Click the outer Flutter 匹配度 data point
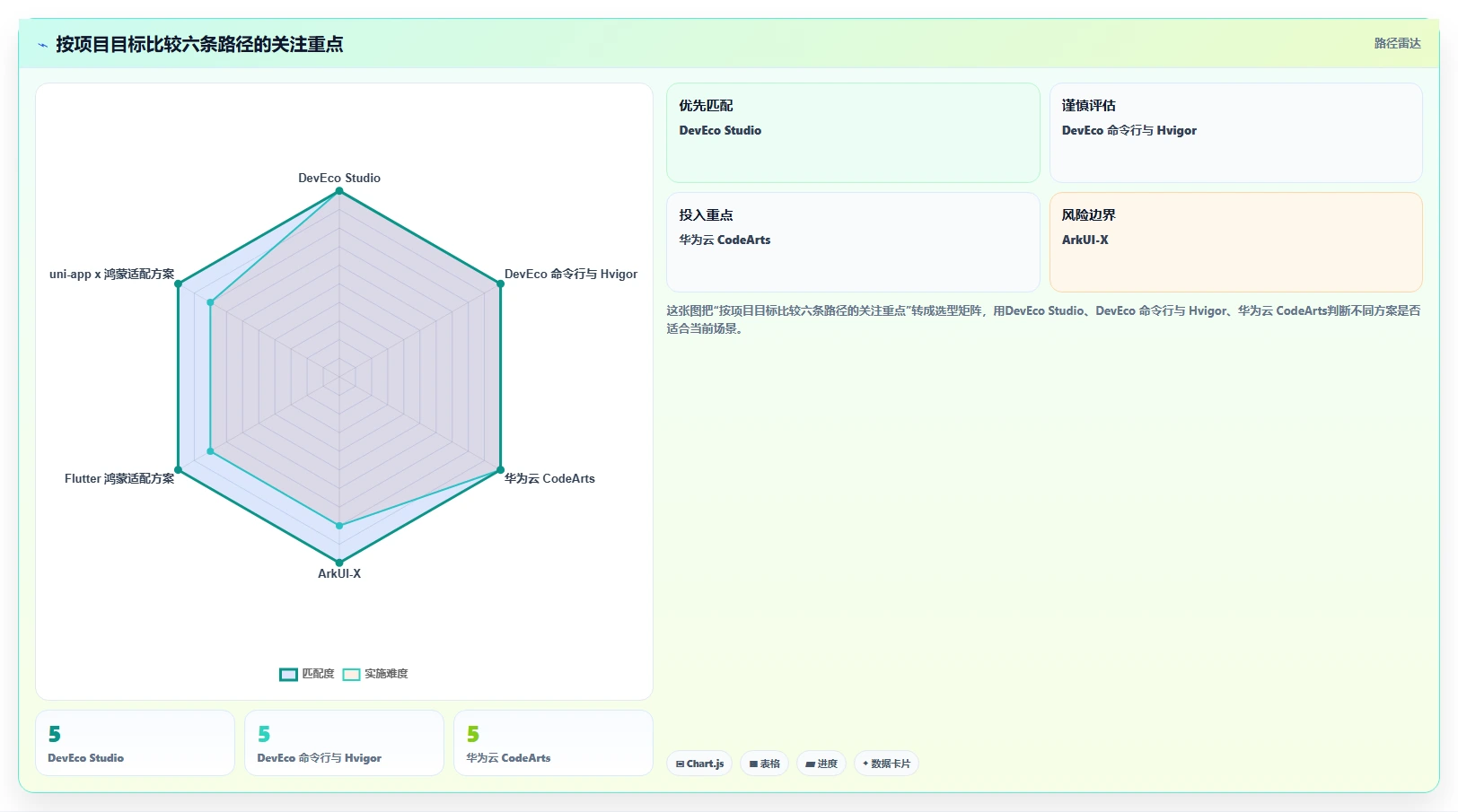The image size is (1458, 812). pos(179,470)
